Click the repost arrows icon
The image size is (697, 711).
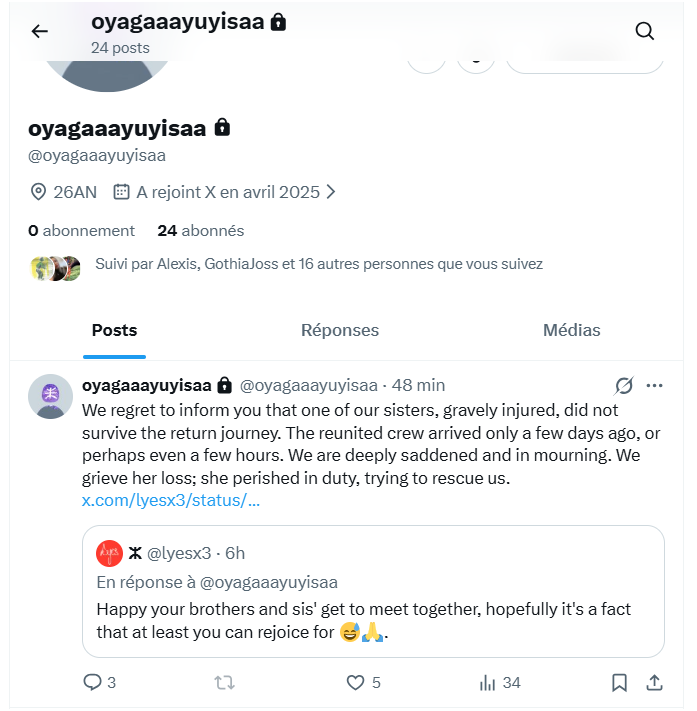(x=225, y=682)
